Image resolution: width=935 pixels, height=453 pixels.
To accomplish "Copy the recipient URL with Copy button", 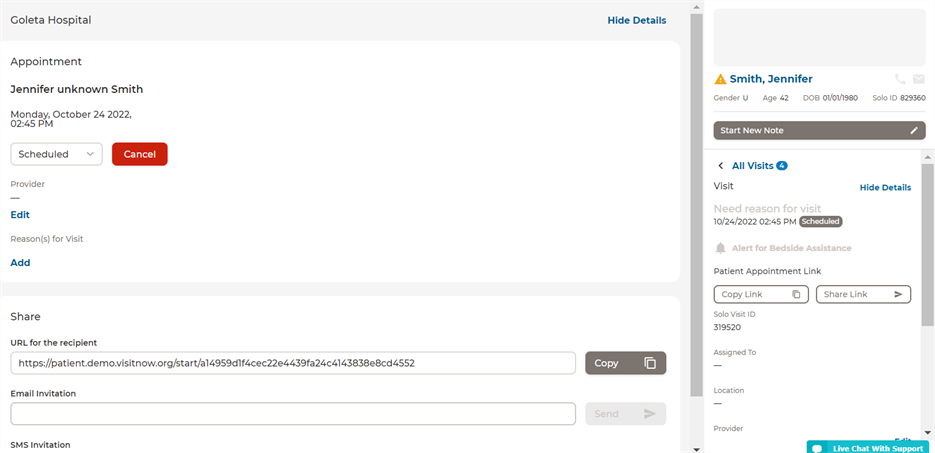I will pos(625,363).
